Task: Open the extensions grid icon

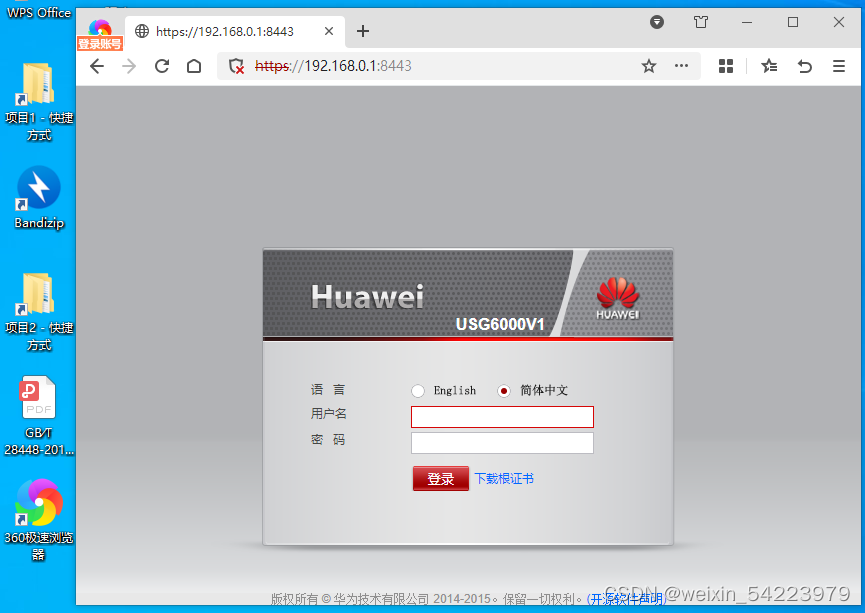Action: click(x=726, y=66)
